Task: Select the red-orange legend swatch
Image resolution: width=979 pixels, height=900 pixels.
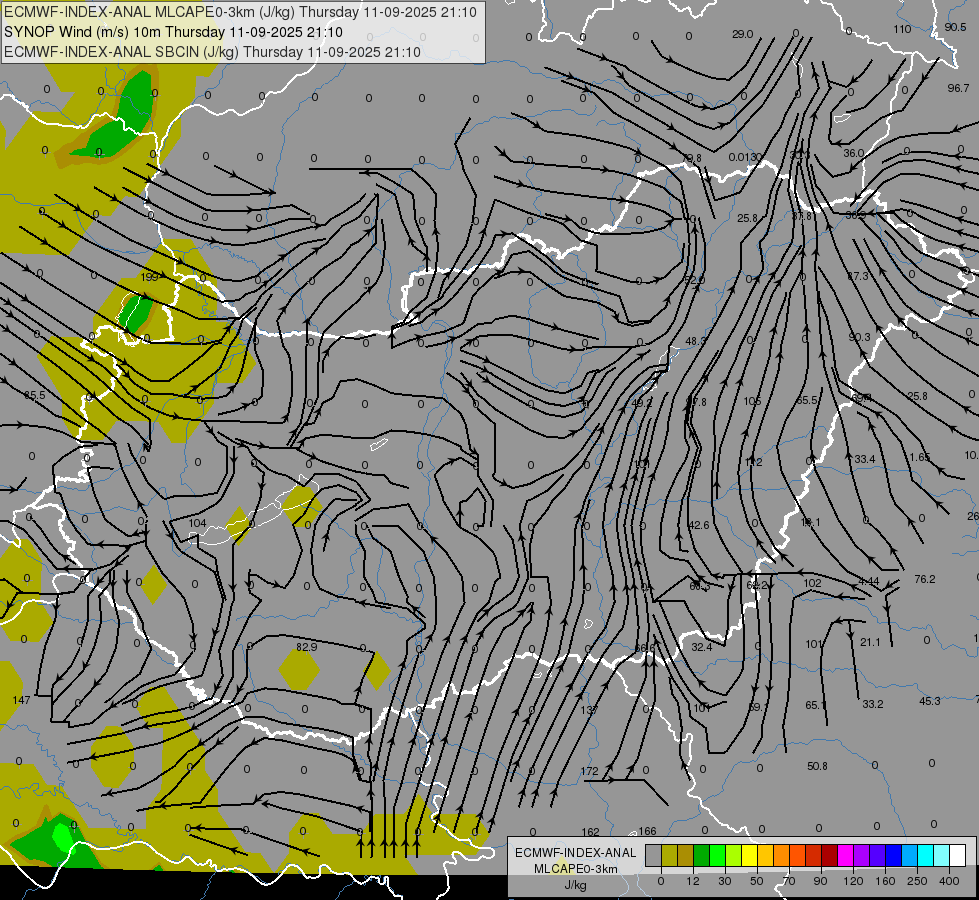Action: 798,855
